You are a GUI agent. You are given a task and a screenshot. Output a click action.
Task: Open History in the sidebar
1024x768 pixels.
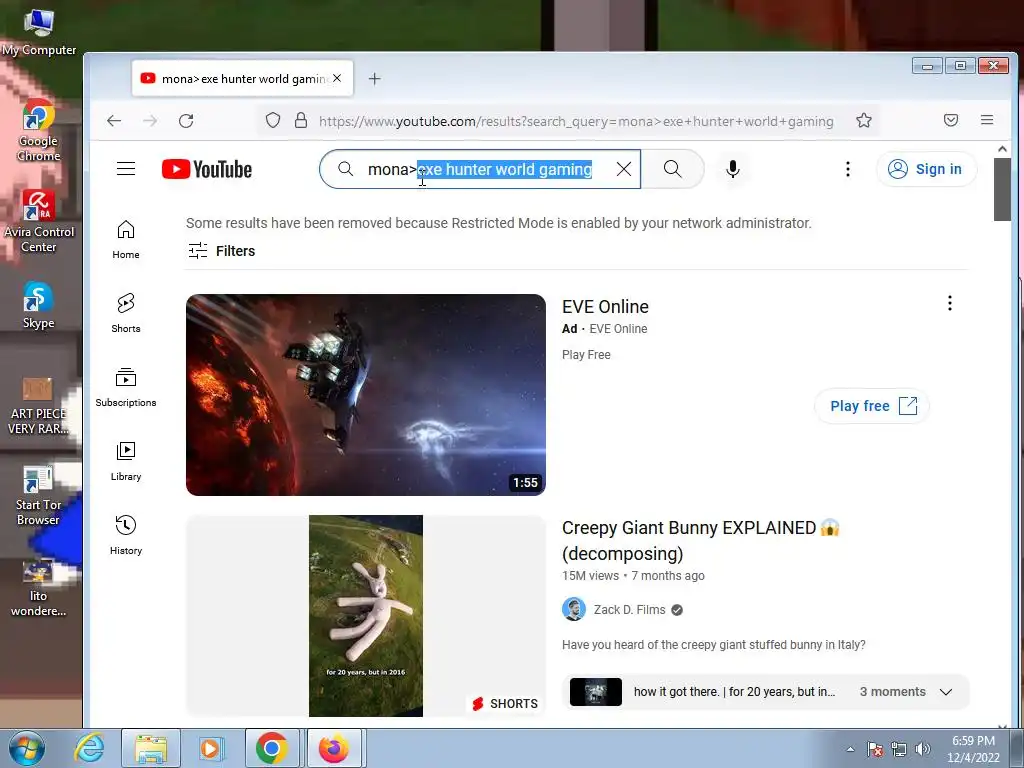click(126, 536)
